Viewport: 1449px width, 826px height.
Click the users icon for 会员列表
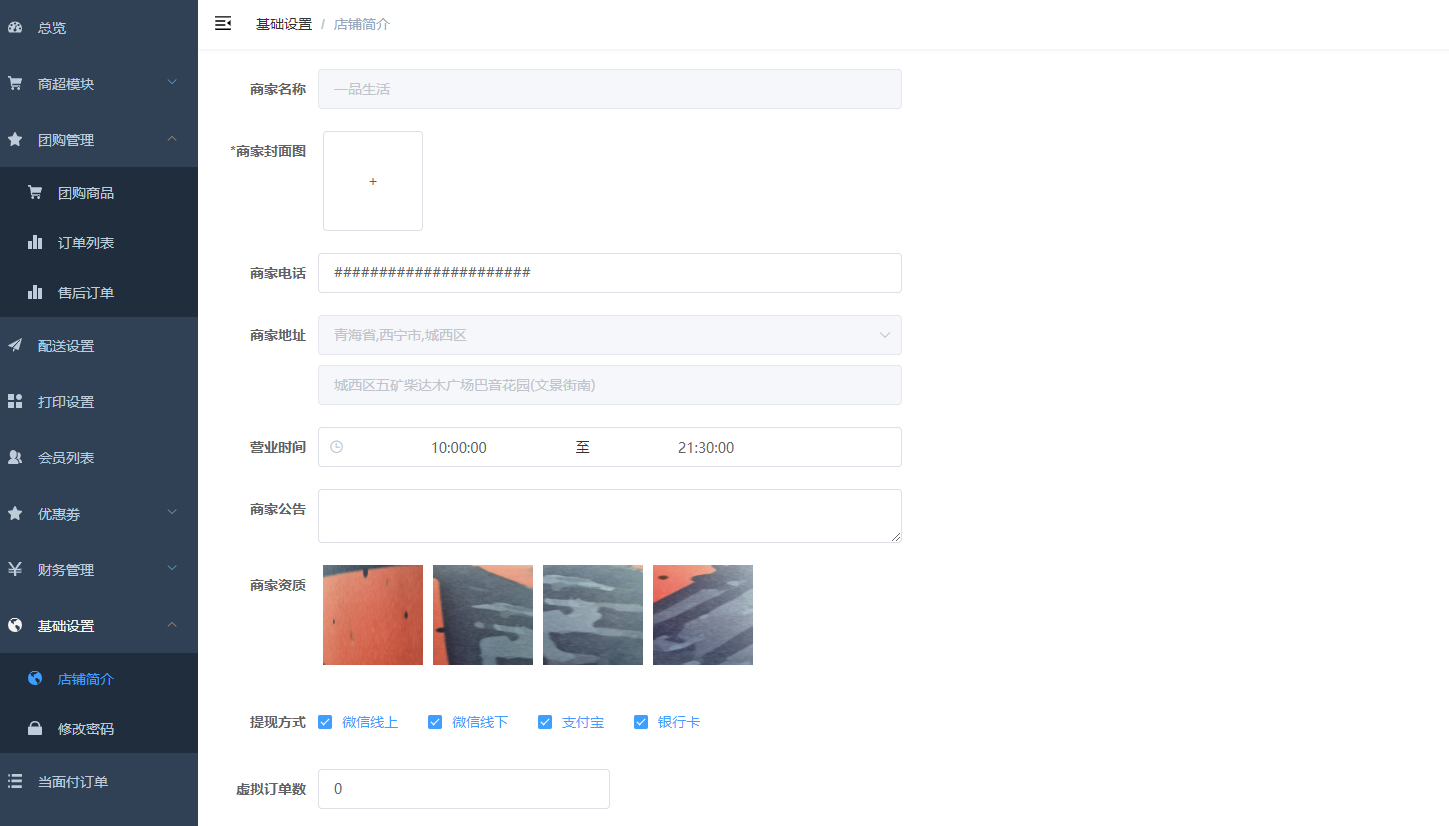click(x=15, y=458)
